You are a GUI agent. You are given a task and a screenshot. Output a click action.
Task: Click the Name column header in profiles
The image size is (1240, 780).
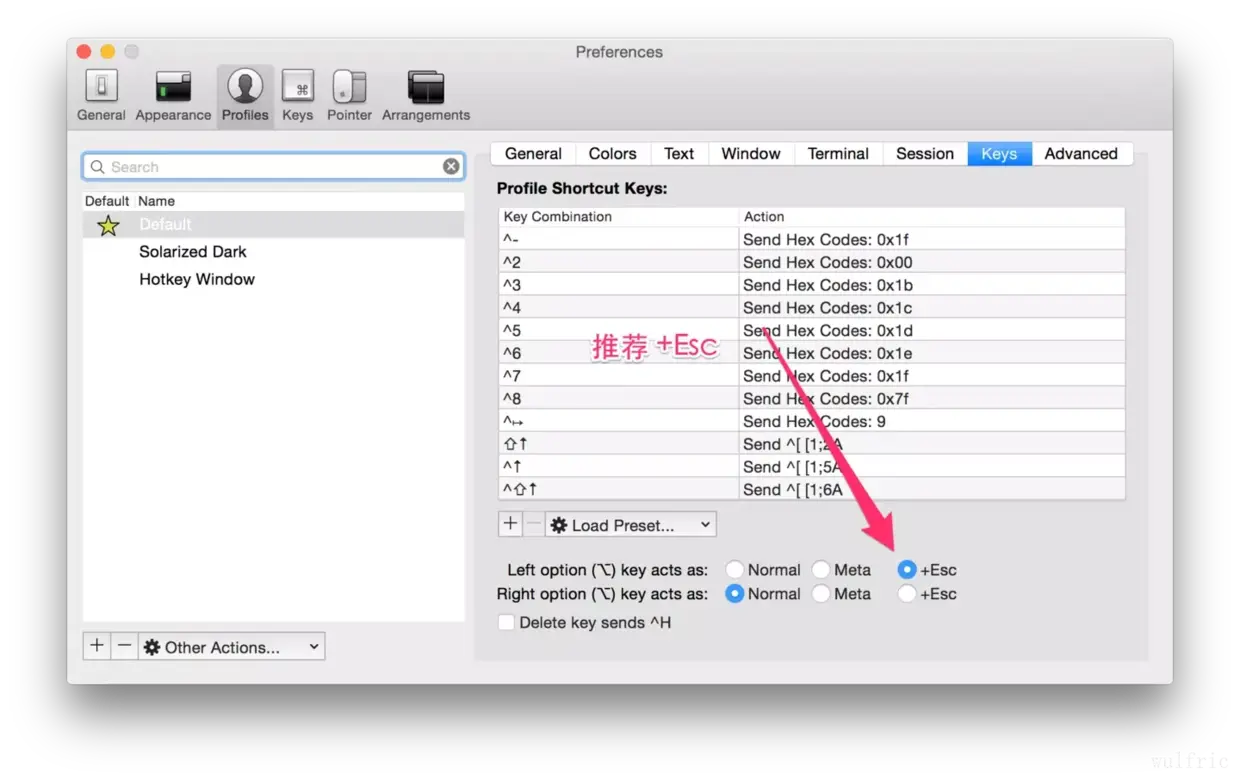click(x=299, y=201)
